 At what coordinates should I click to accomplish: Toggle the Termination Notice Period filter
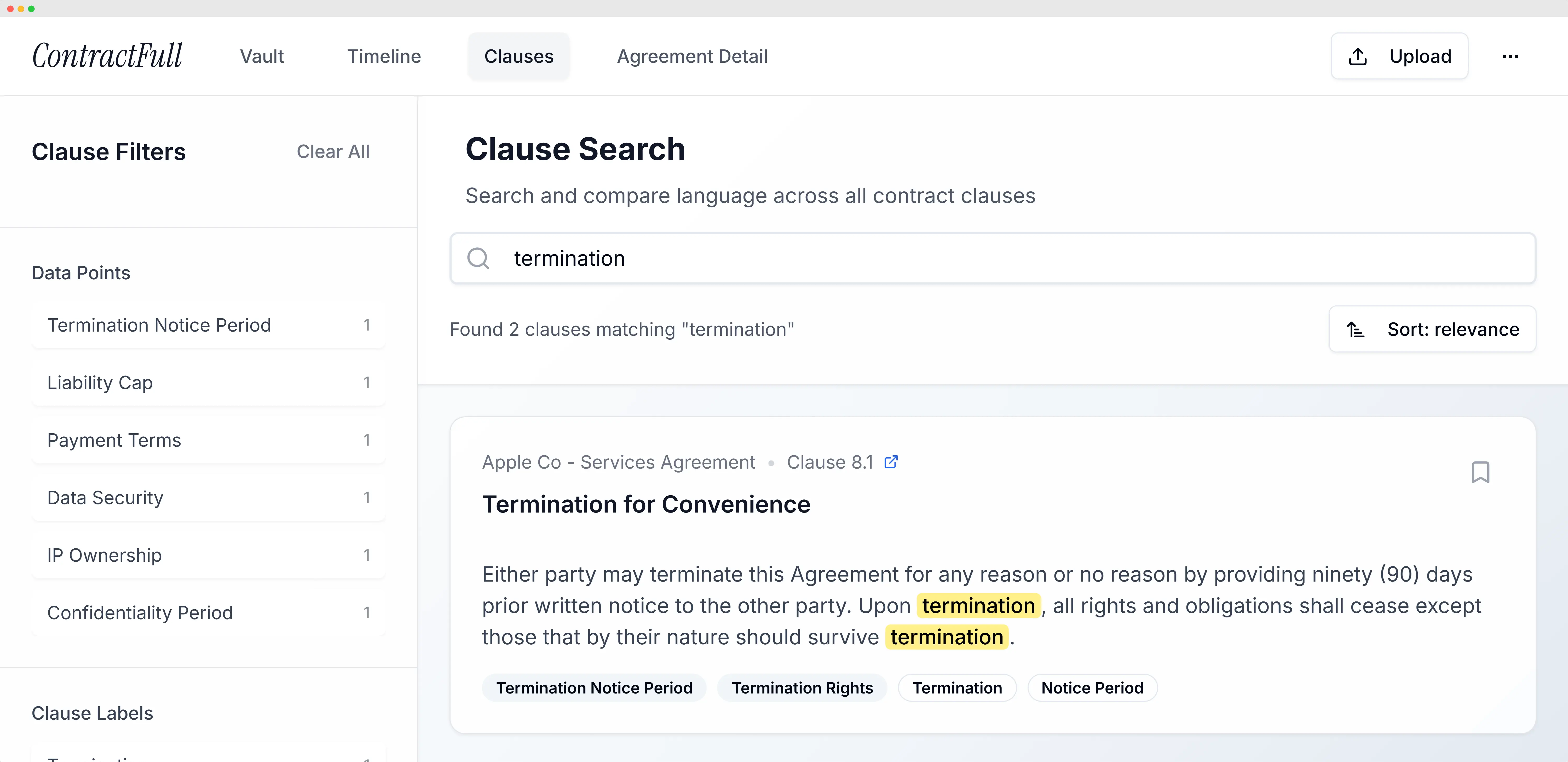pos(208,325)
